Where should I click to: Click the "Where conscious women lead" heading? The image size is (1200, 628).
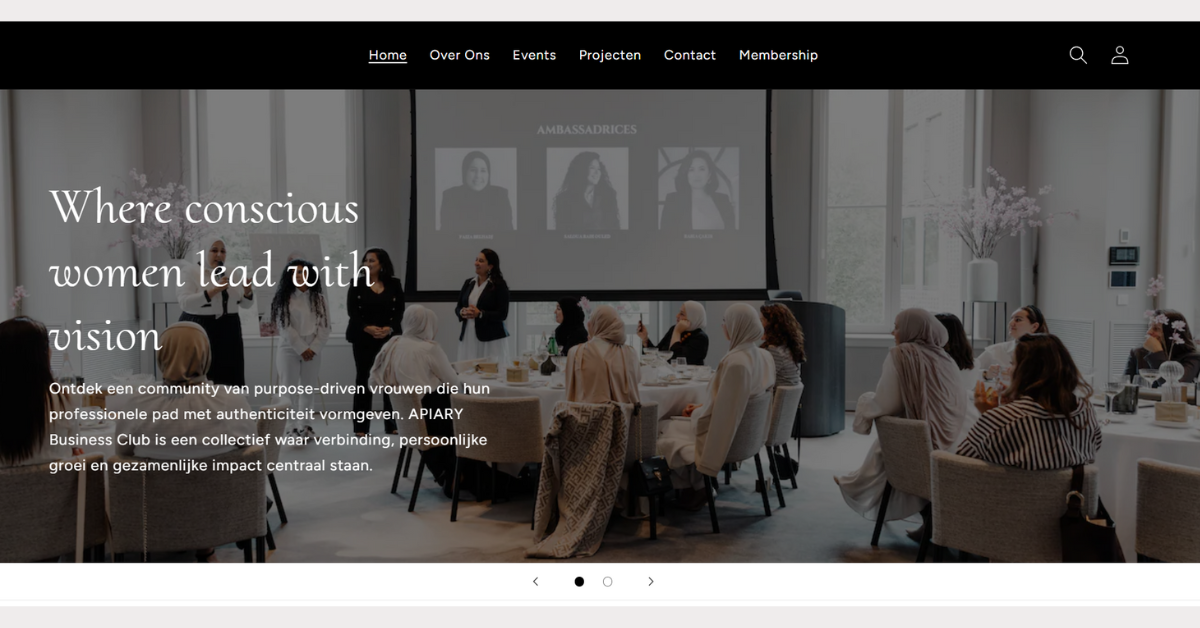tap(212, 271)
